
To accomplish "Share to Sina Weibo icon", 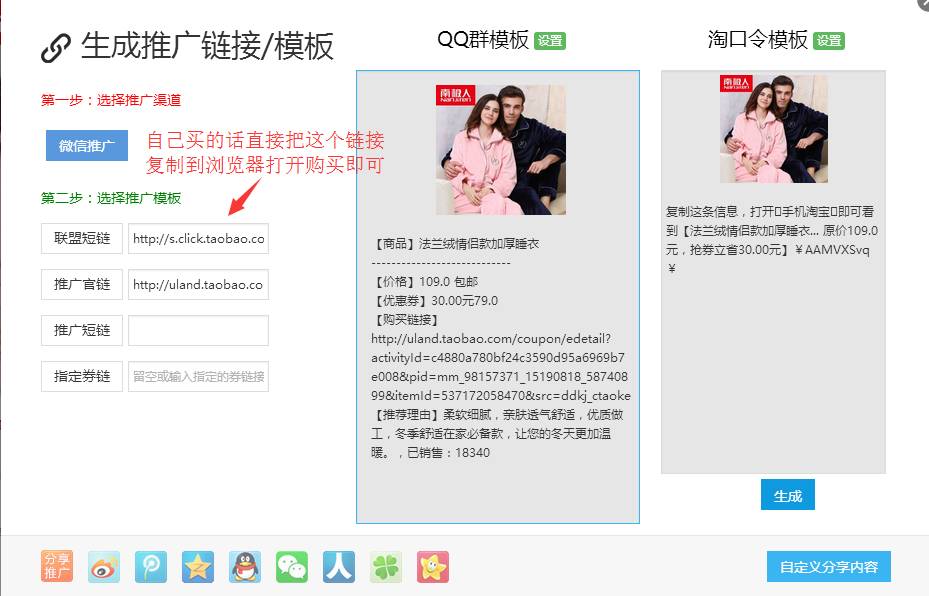I will tap(104, 567).
